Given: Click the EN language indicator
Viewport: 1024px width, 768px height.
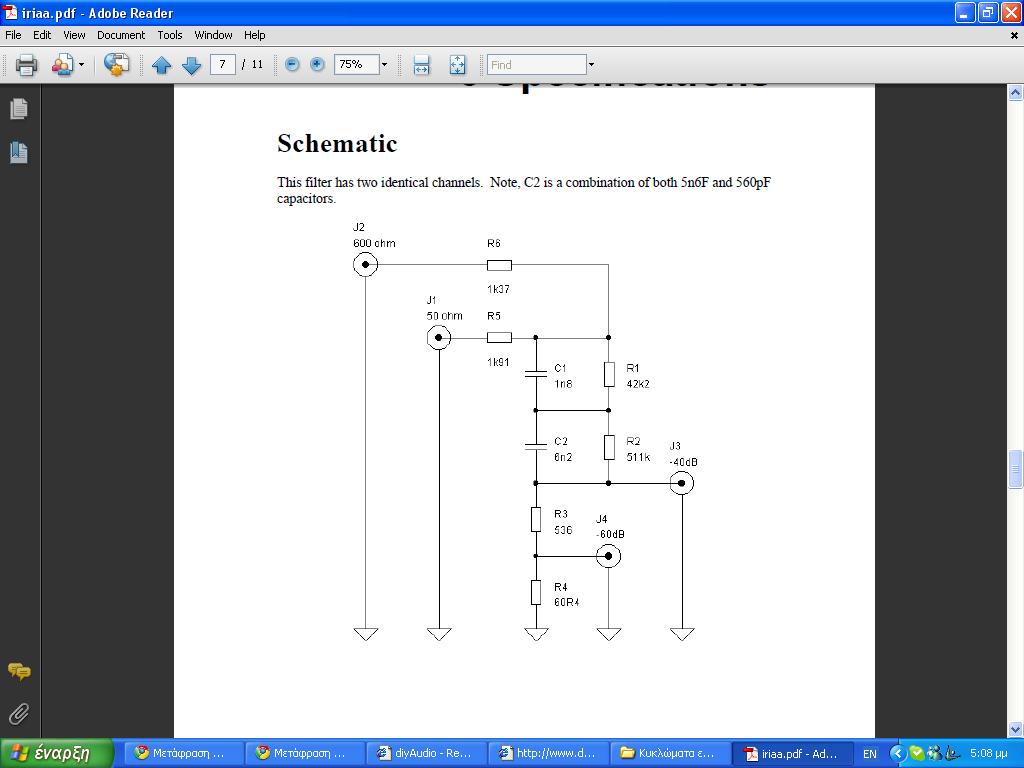Looking at the screenshot, I should point(870,754).
